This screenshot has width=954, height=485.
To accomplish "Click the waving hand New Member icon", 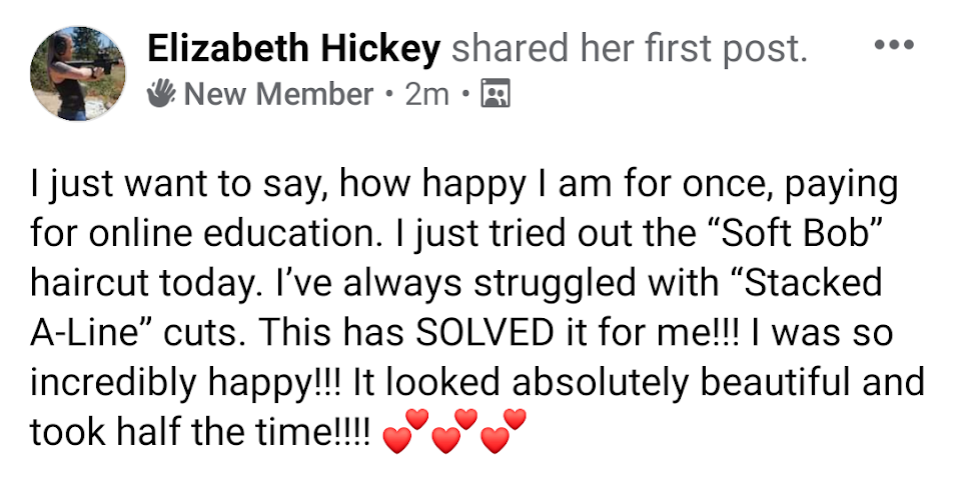I will point(162,94).
